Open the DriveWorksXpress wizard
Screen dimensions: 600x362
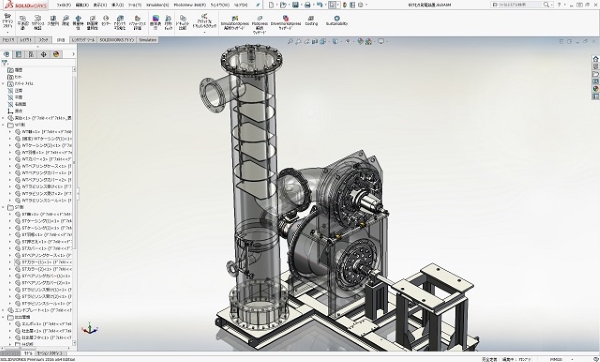pos(285,22)
